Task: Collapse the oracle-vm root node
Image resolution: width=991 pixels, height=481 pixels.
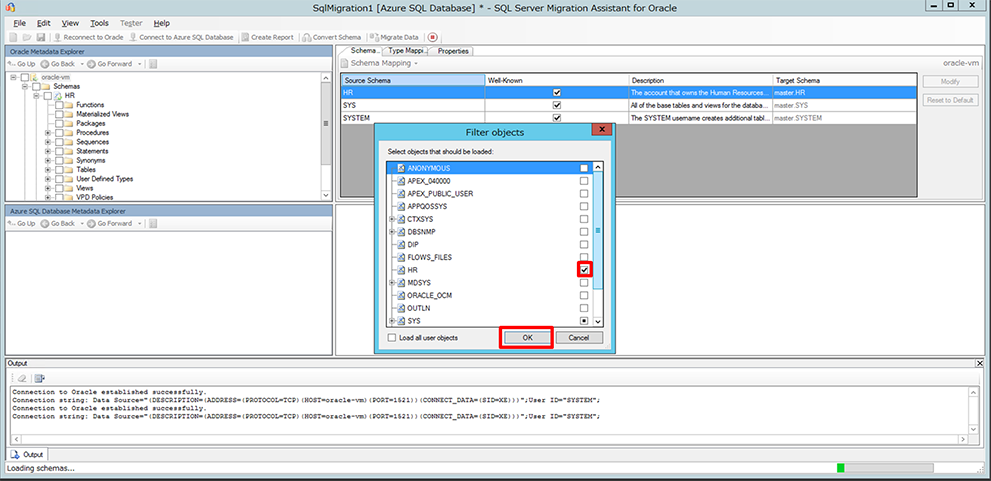Action: click(x=15, y=77)
